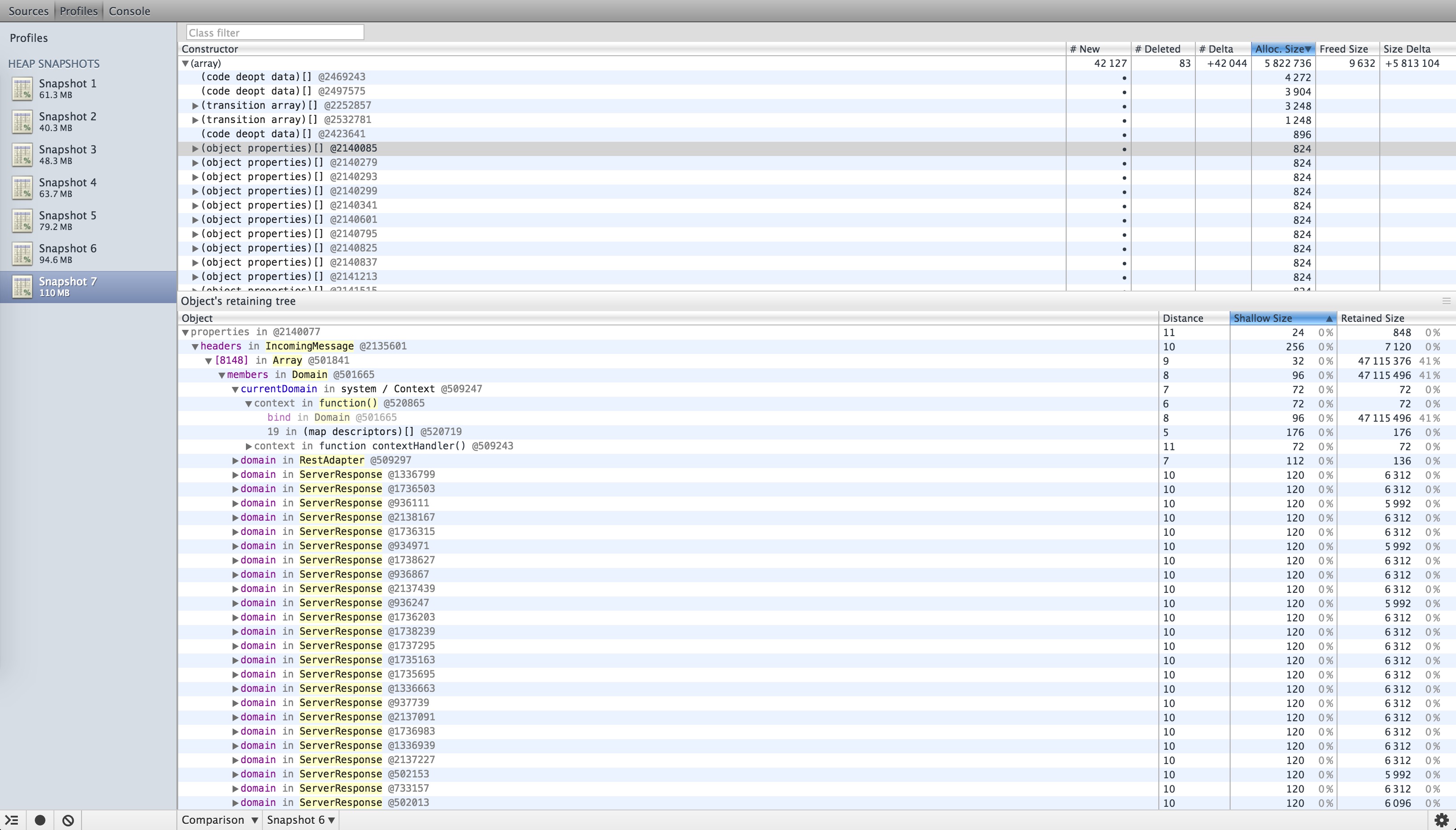
Task: Click the retaining tree panel menu icon
Action: point(1446,301)
